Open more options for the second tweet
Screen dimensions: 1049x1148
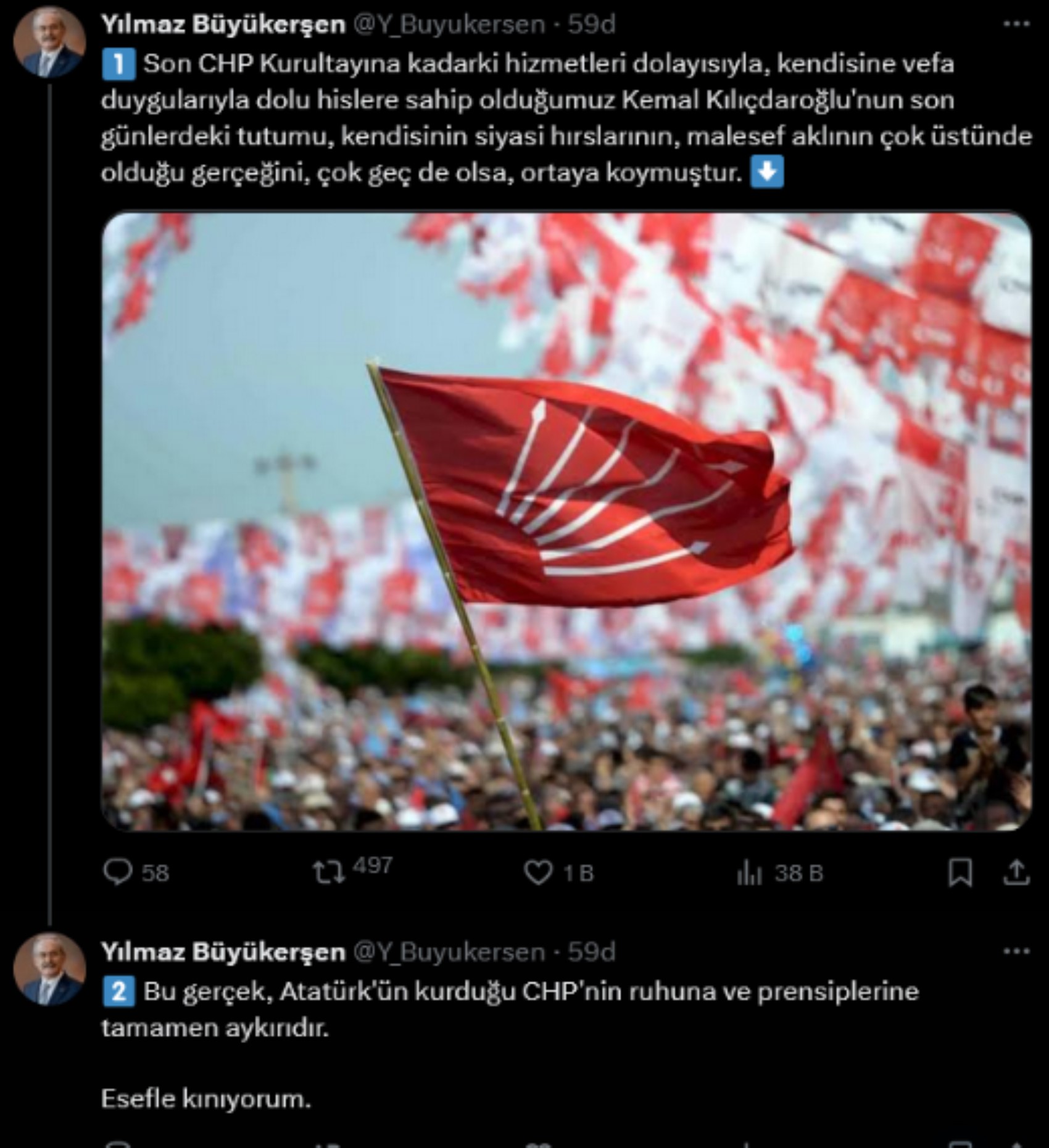[1016, 951]
